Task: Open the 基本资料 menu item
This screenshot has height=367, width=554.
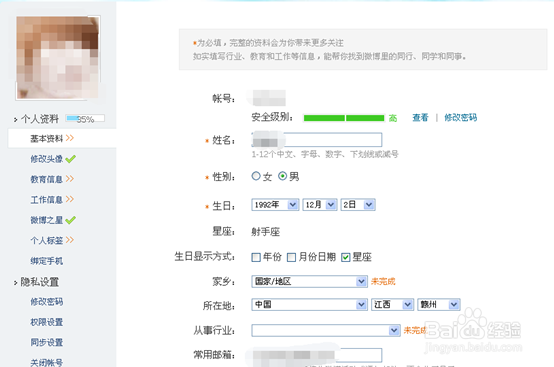Action: (47, 138)
